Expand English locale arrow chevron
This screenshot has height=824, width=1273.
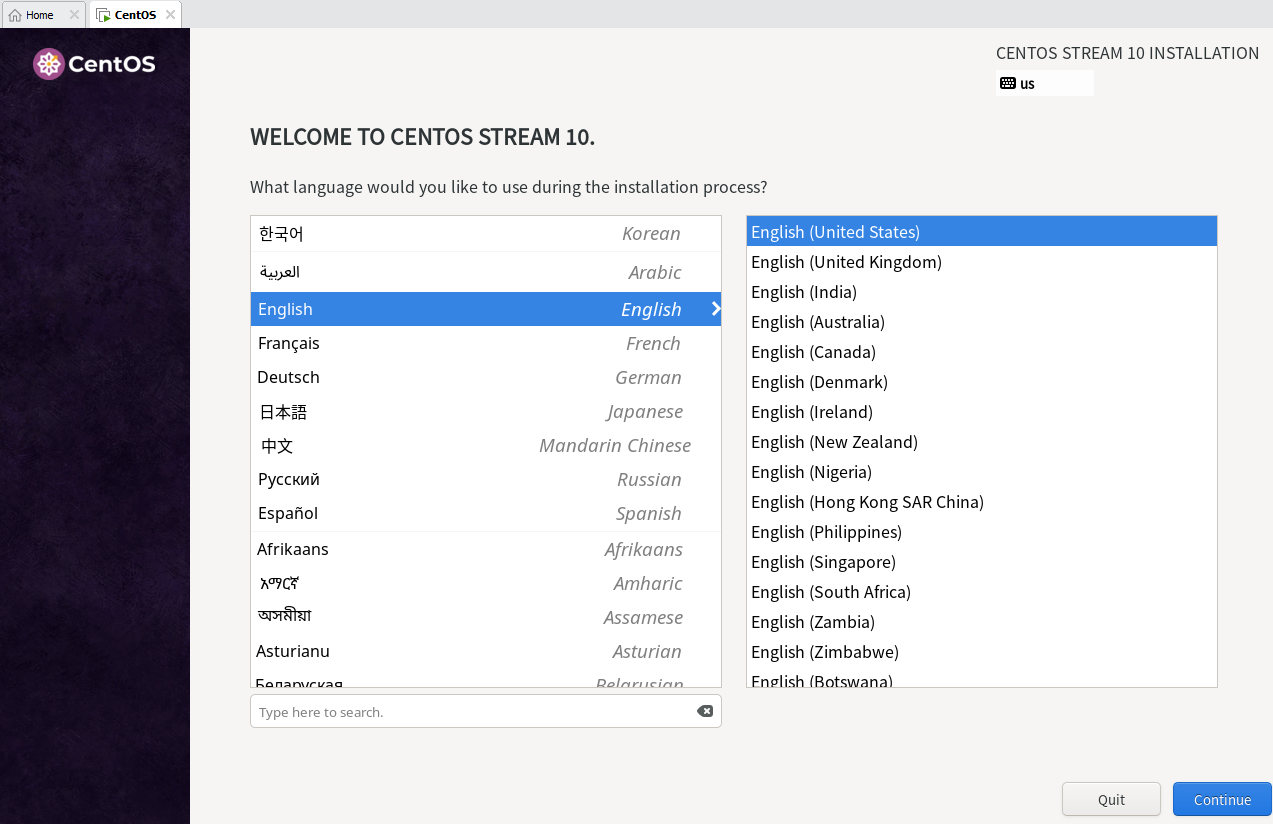pyautogui.click(x=716, y=309)
